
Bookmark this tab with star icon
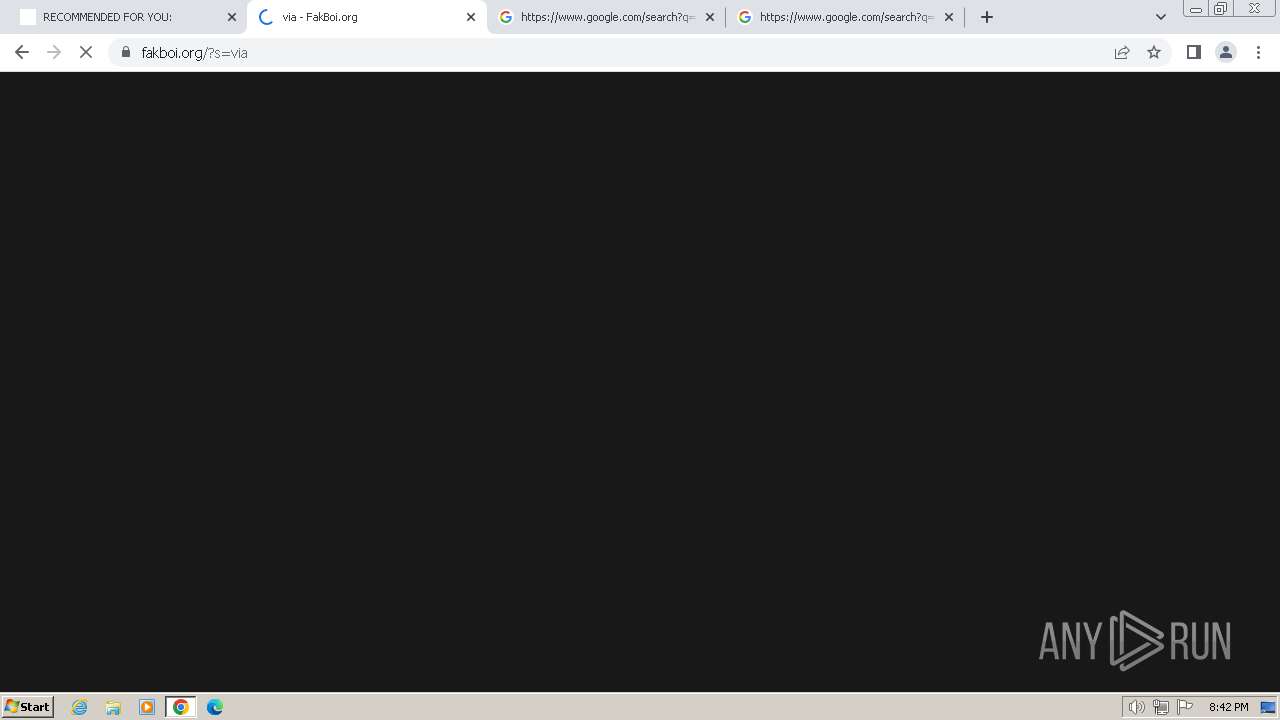coord(1154,52)
